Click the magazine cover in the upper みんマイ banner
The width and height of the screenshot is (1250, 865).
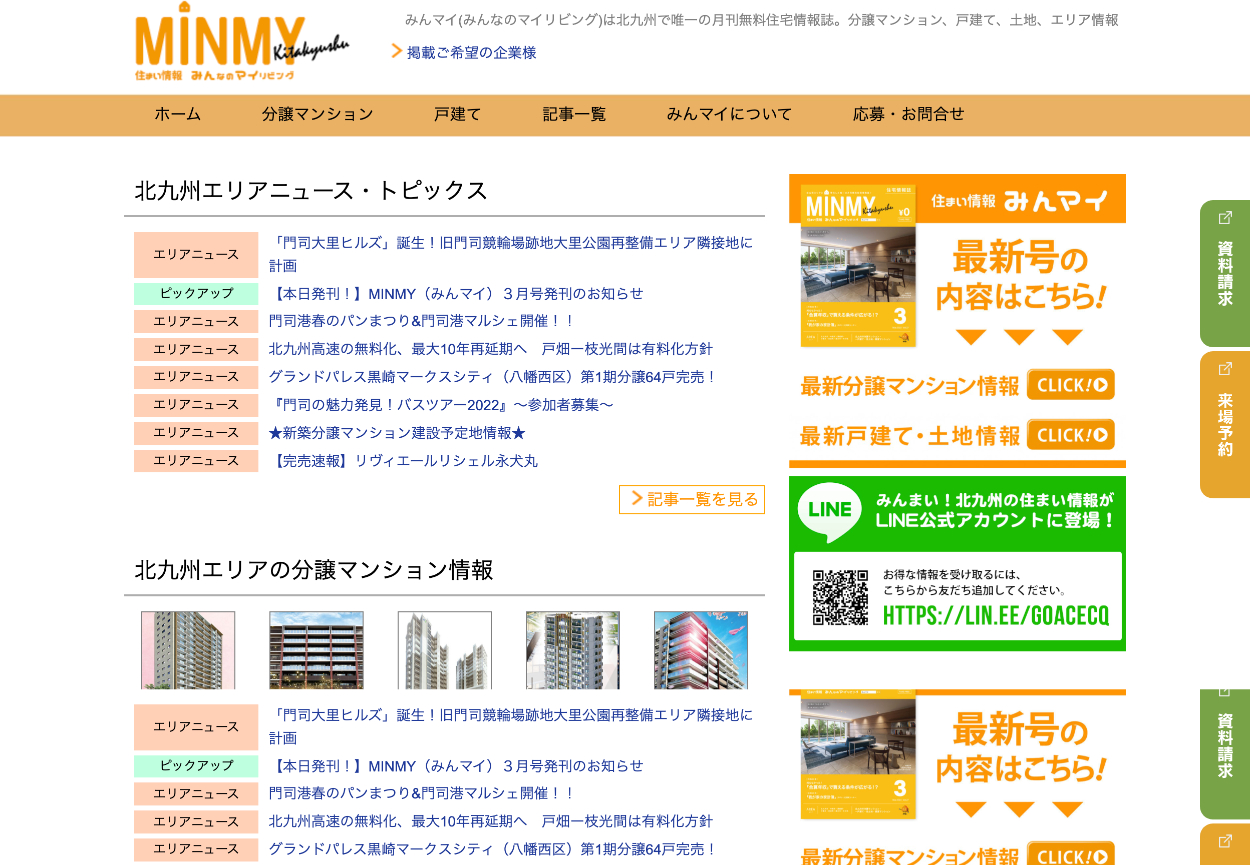[x=859, y=267]
